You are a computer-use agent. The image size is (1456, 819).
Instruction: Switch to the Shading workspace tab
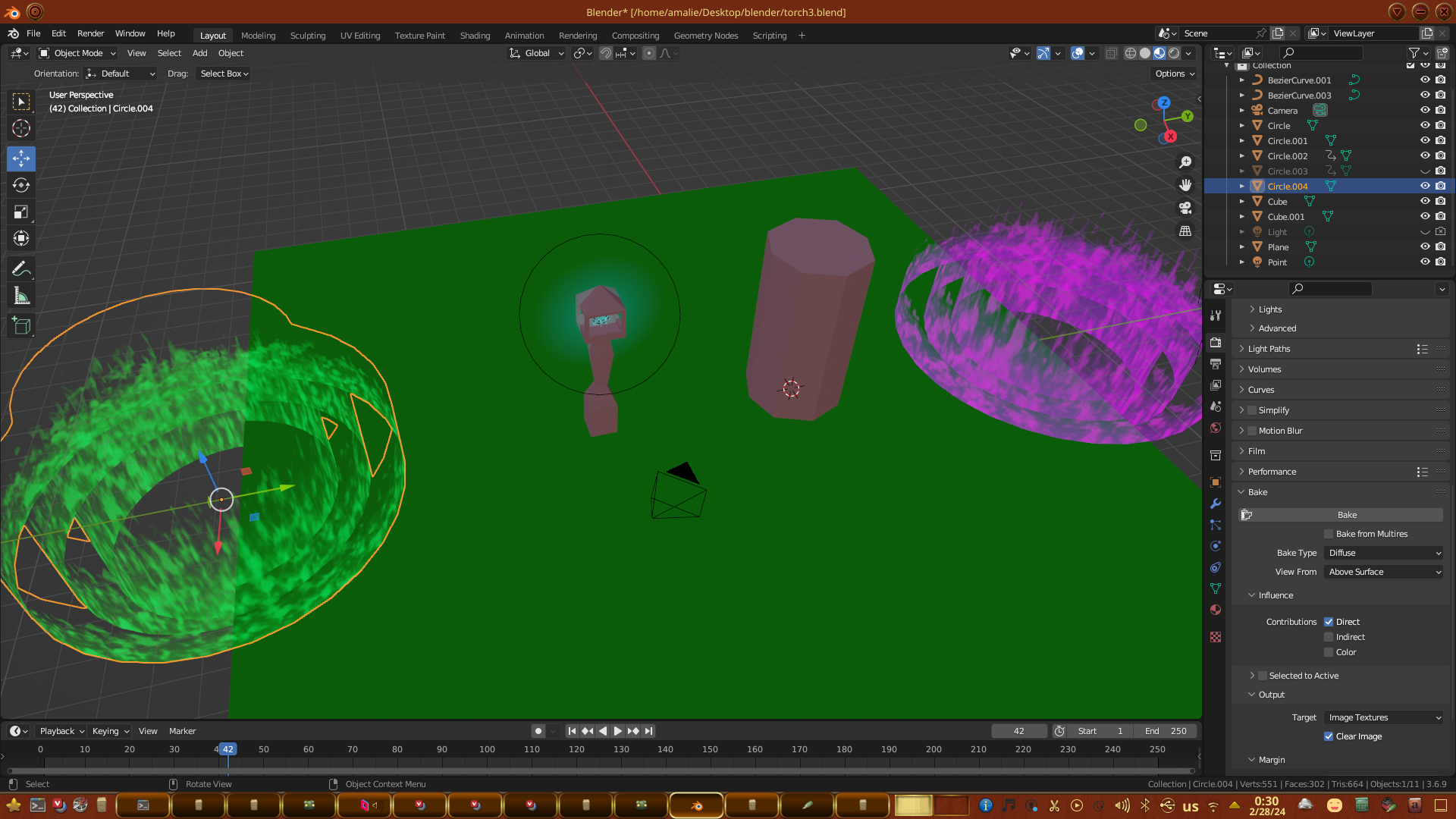(x=475, y=36)
